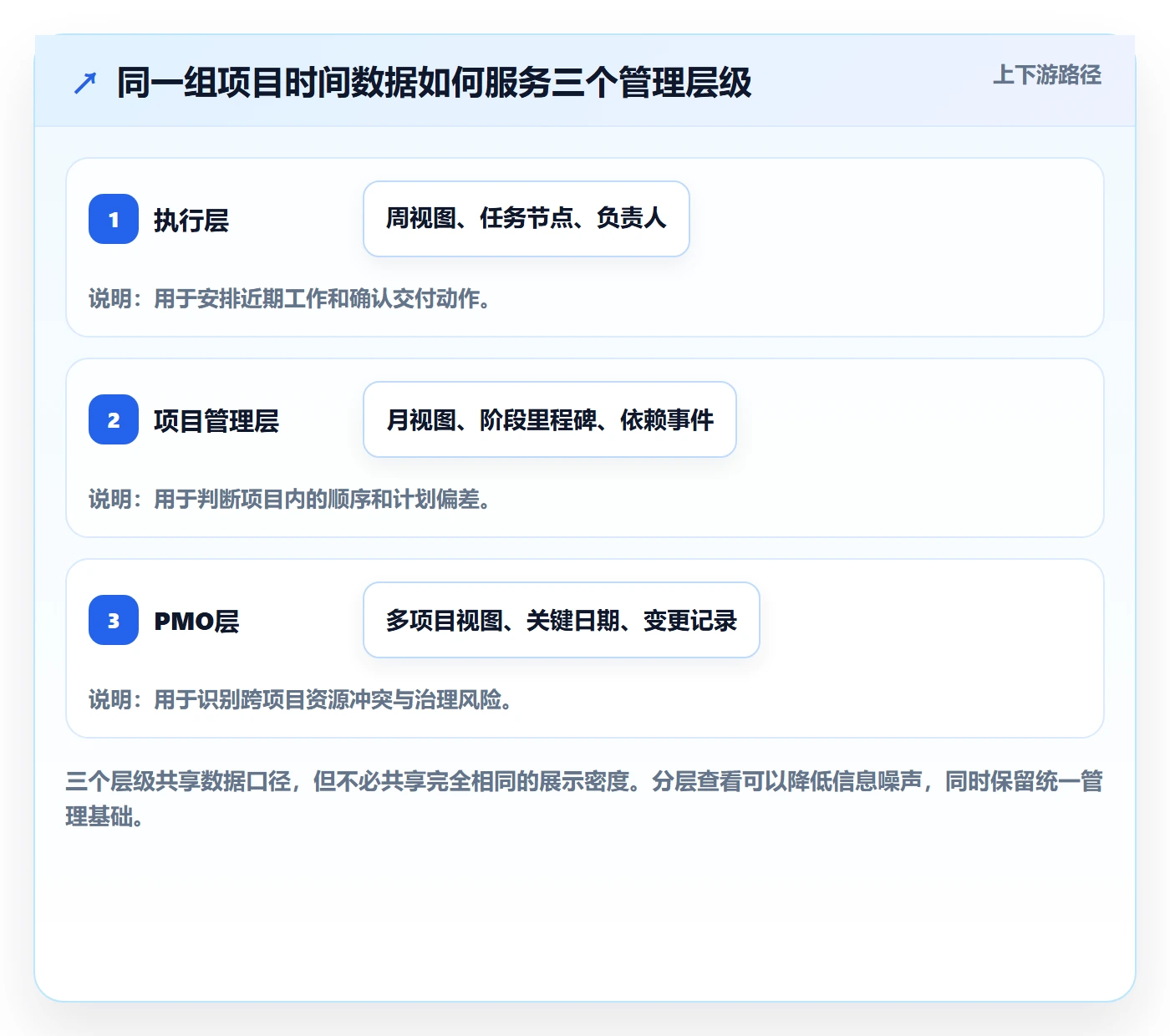Select the 月视图、阶段里程碑、依赖事件 chip

pyautogui.click(x=550, y=419)
